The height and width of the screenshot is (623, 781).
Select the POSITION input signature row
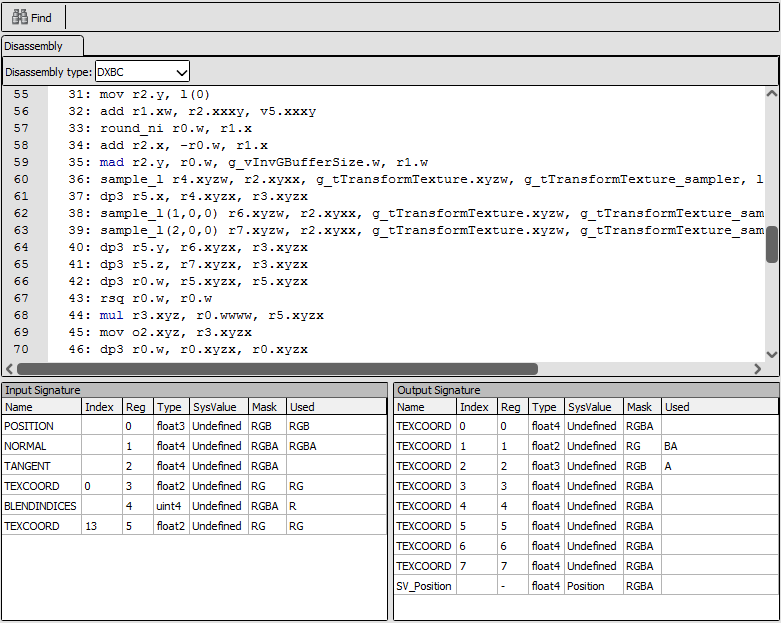click(x=194, y=426)
